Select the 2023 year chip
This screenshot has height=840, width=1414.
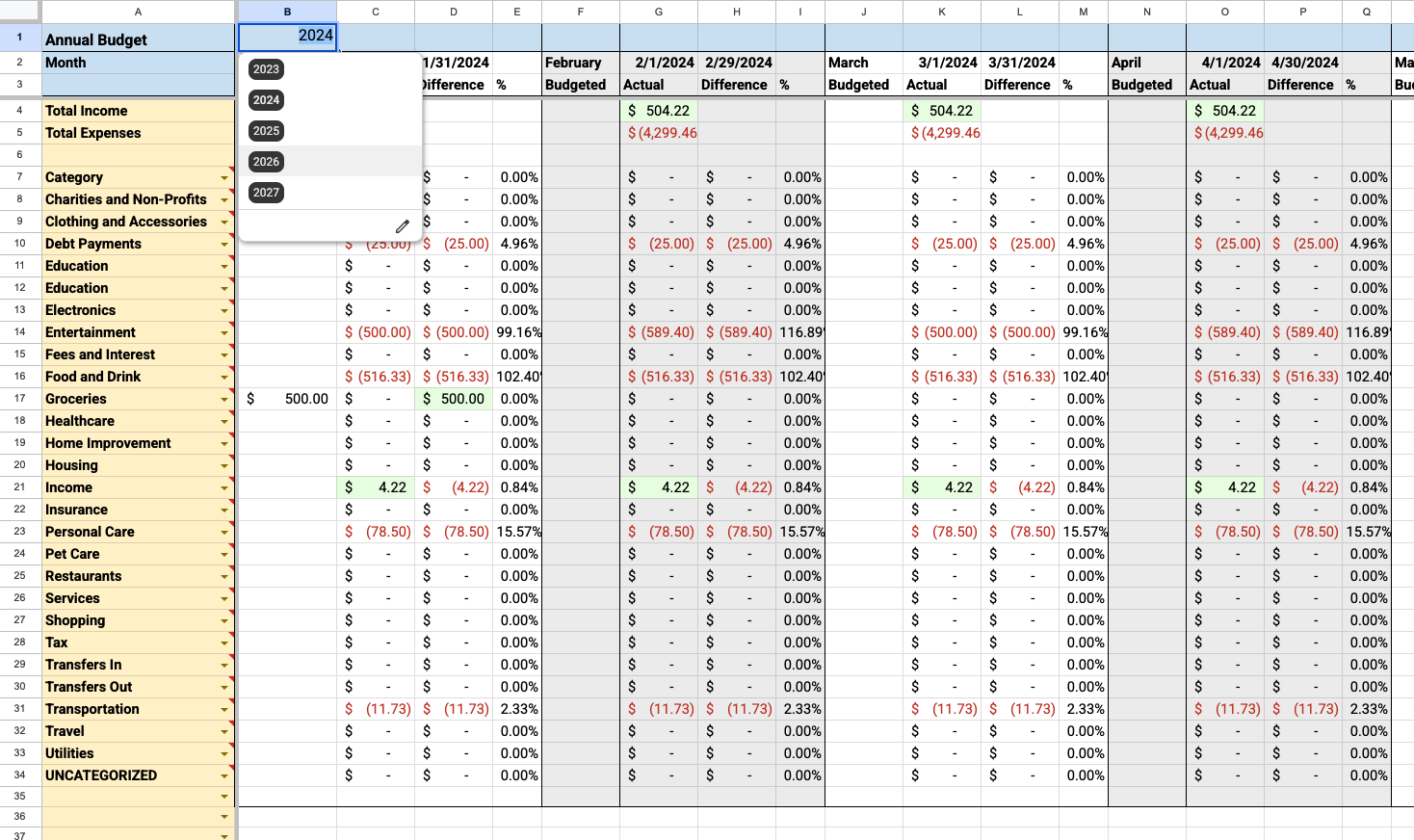(x=266, y=69)
